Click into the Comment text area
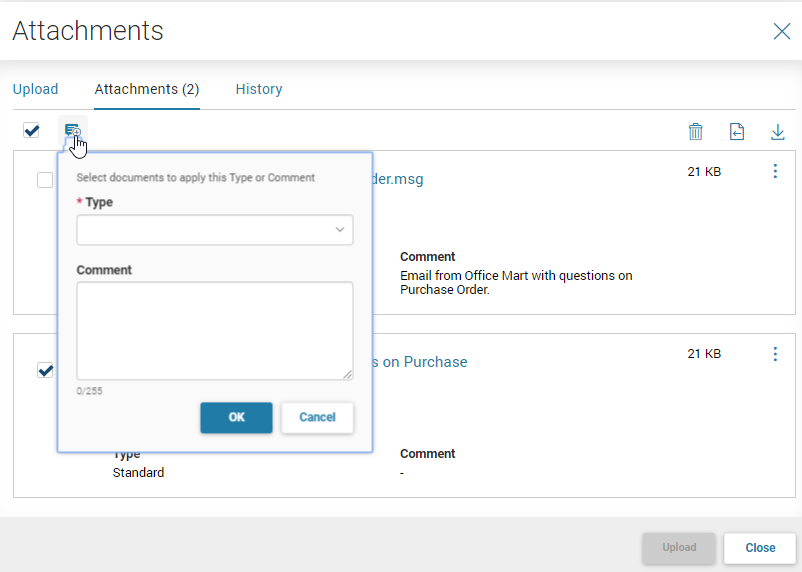This screenshot has width=802, height=572. click(215, 331)
